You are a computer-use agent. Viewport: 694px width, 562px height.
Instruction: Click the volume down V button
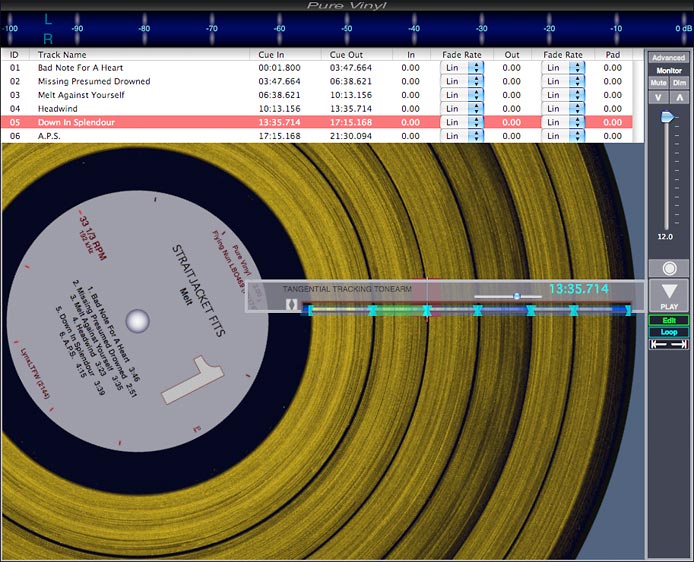click(658, 97)
